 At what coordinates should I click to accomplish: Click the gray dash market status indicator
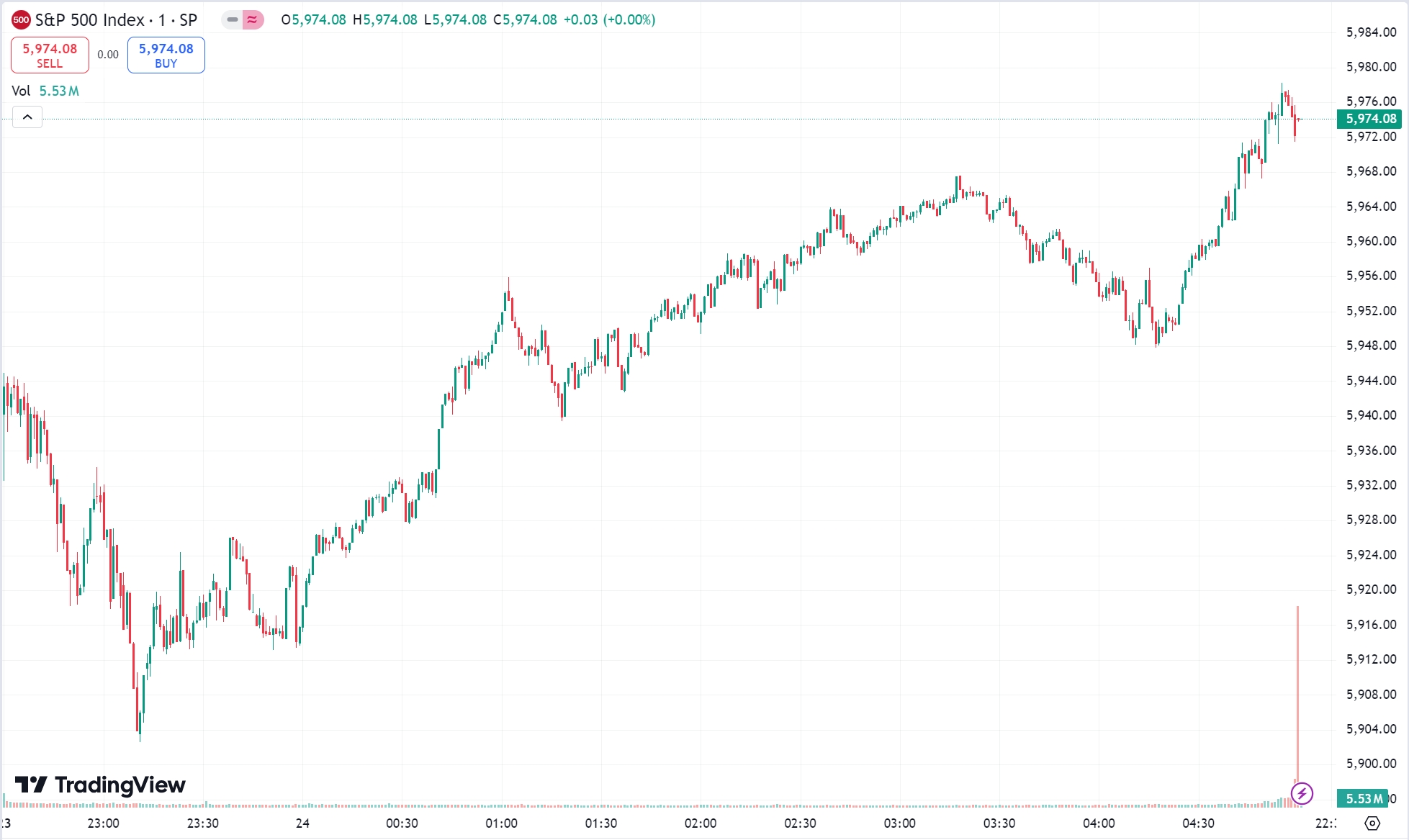pyautogui.click(x=232, y=20)
